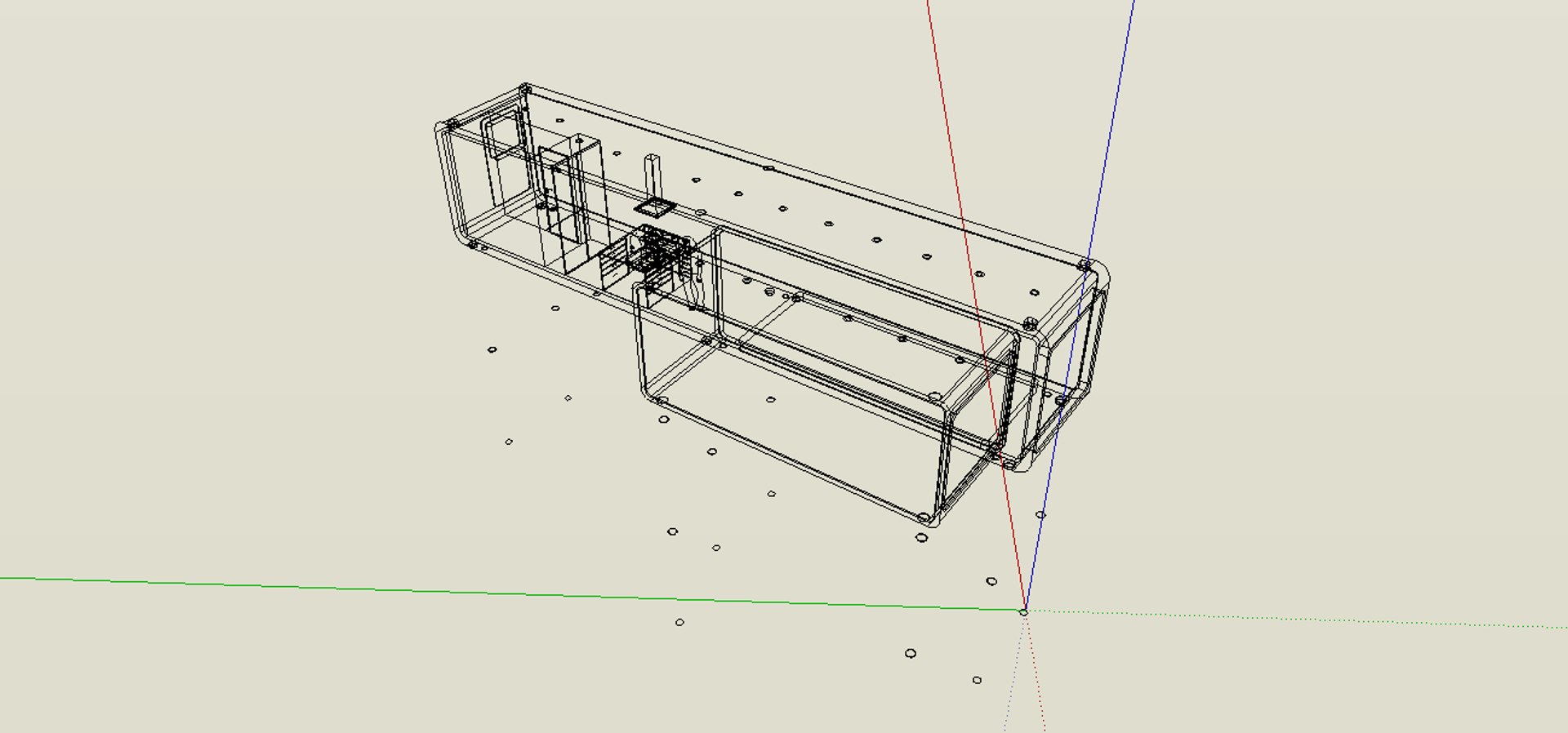This screenshot has width=1568, height=733.
Task: Select the tall vertical post beside square cutout
Action: [x=652, y=175]
